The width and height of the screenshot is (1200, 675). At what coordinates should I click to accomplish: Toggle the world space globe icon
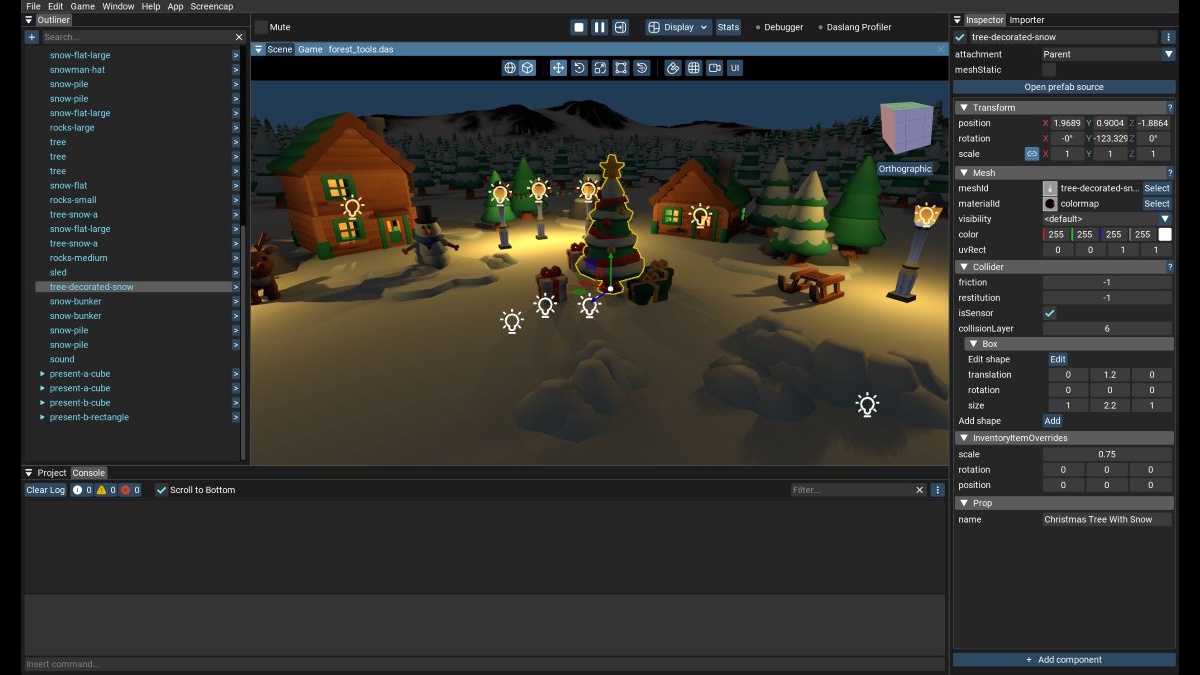coord(510,68)
